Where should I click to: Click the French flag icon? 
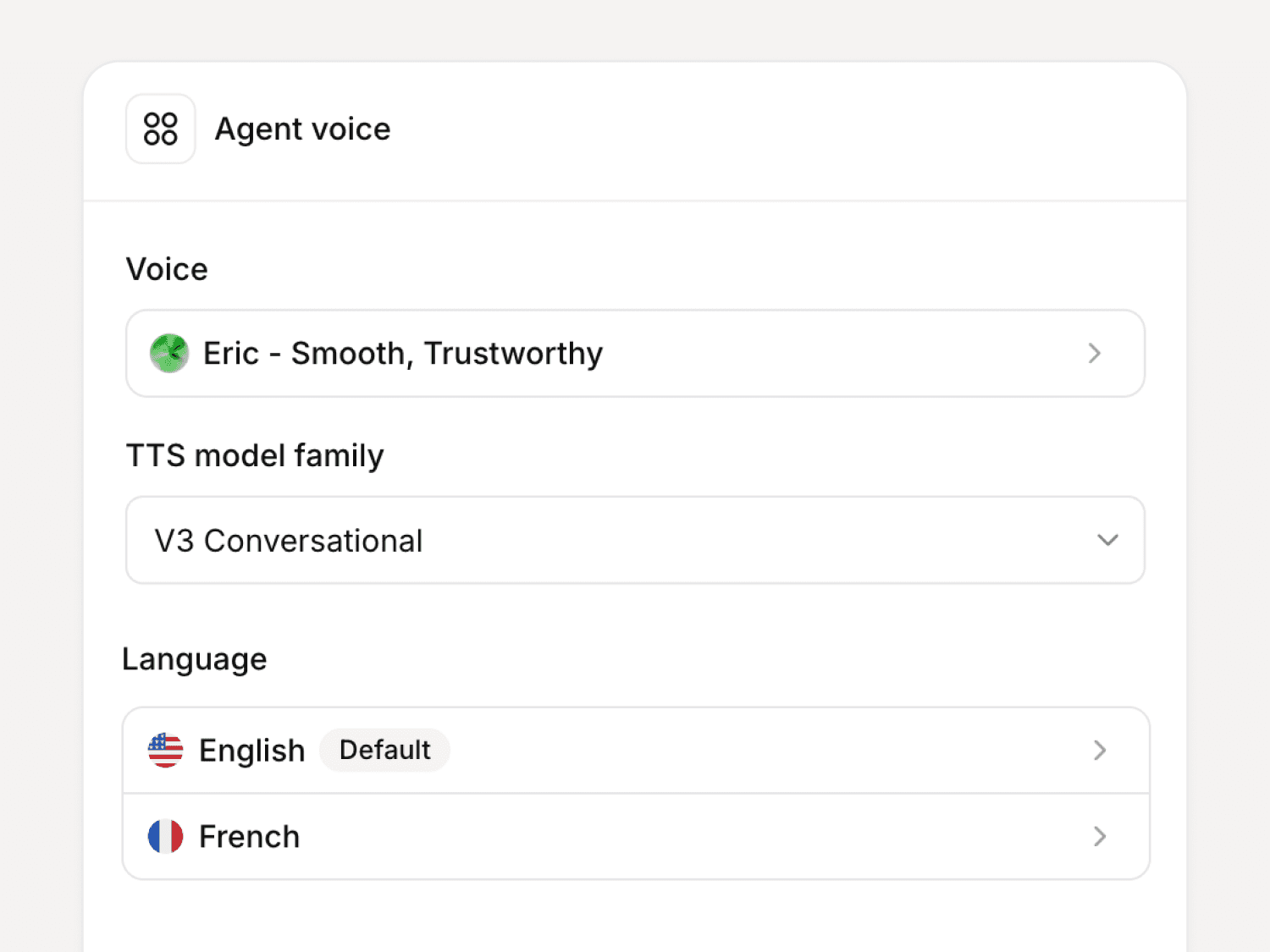(x=165, y=837)
